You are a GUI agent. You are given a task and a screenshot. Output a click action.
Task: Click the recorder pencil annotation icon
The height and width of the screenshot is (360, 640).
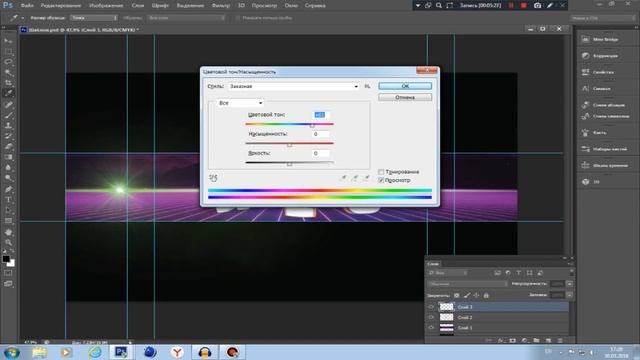[550, 5]
